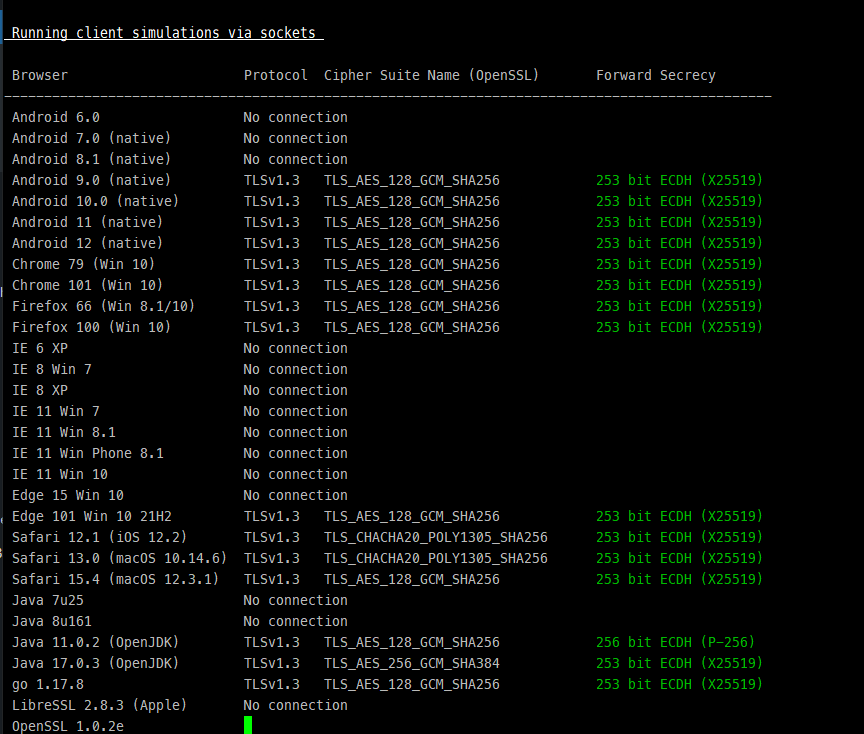The image size is (864, 734).
Task: Click TLS_AES_128_GCM_SHA256 cipher for Chrome 101
Action: click(412, 285)
